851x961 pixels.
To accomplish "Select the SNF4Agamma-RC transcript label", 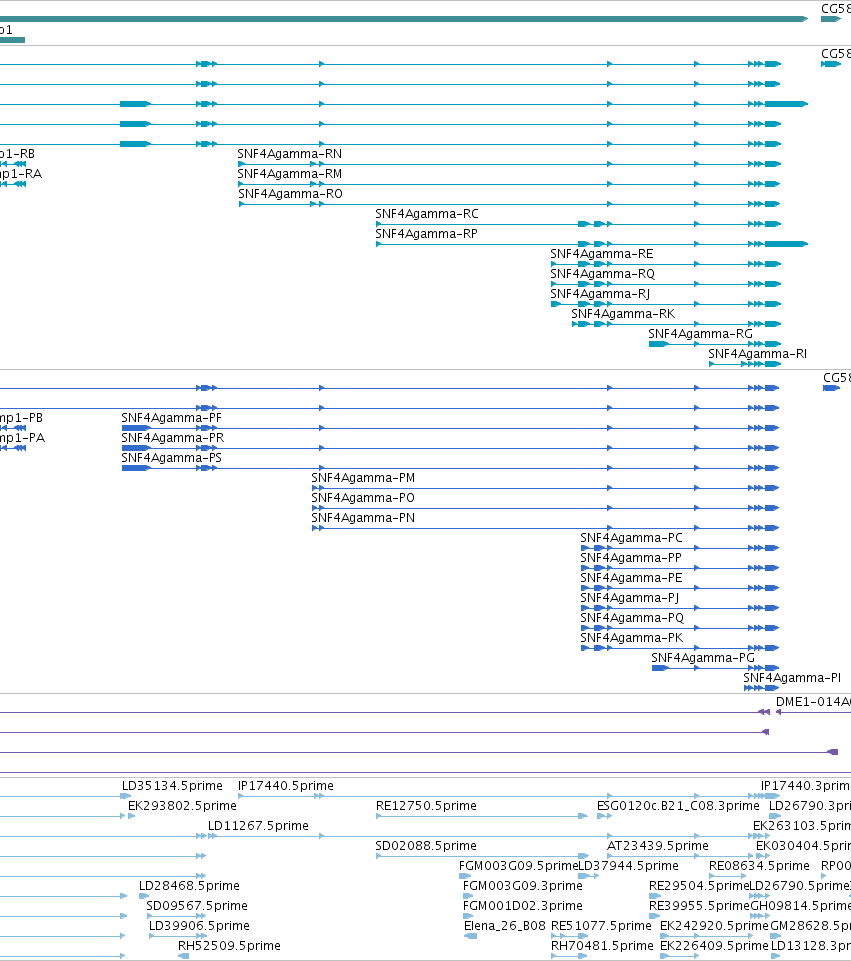I will coord(426,214).
